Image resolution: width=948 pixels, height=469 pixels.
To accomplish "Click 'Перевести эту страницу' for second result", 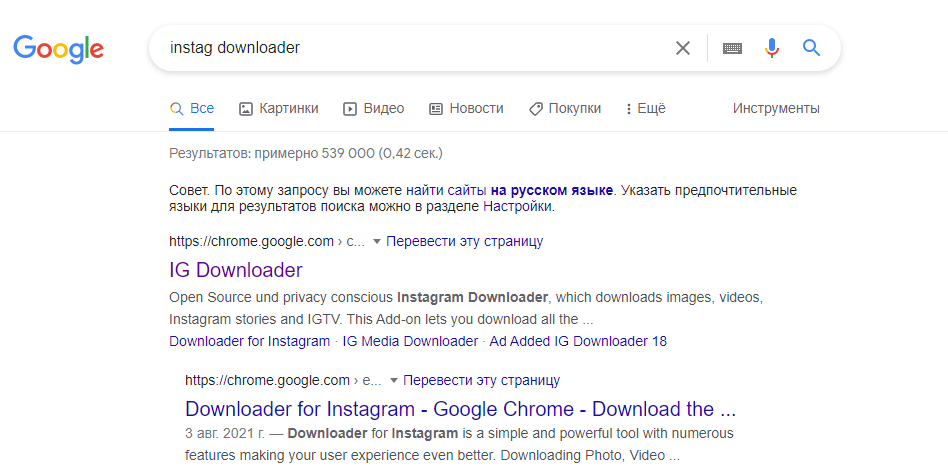I will (481, 381).
